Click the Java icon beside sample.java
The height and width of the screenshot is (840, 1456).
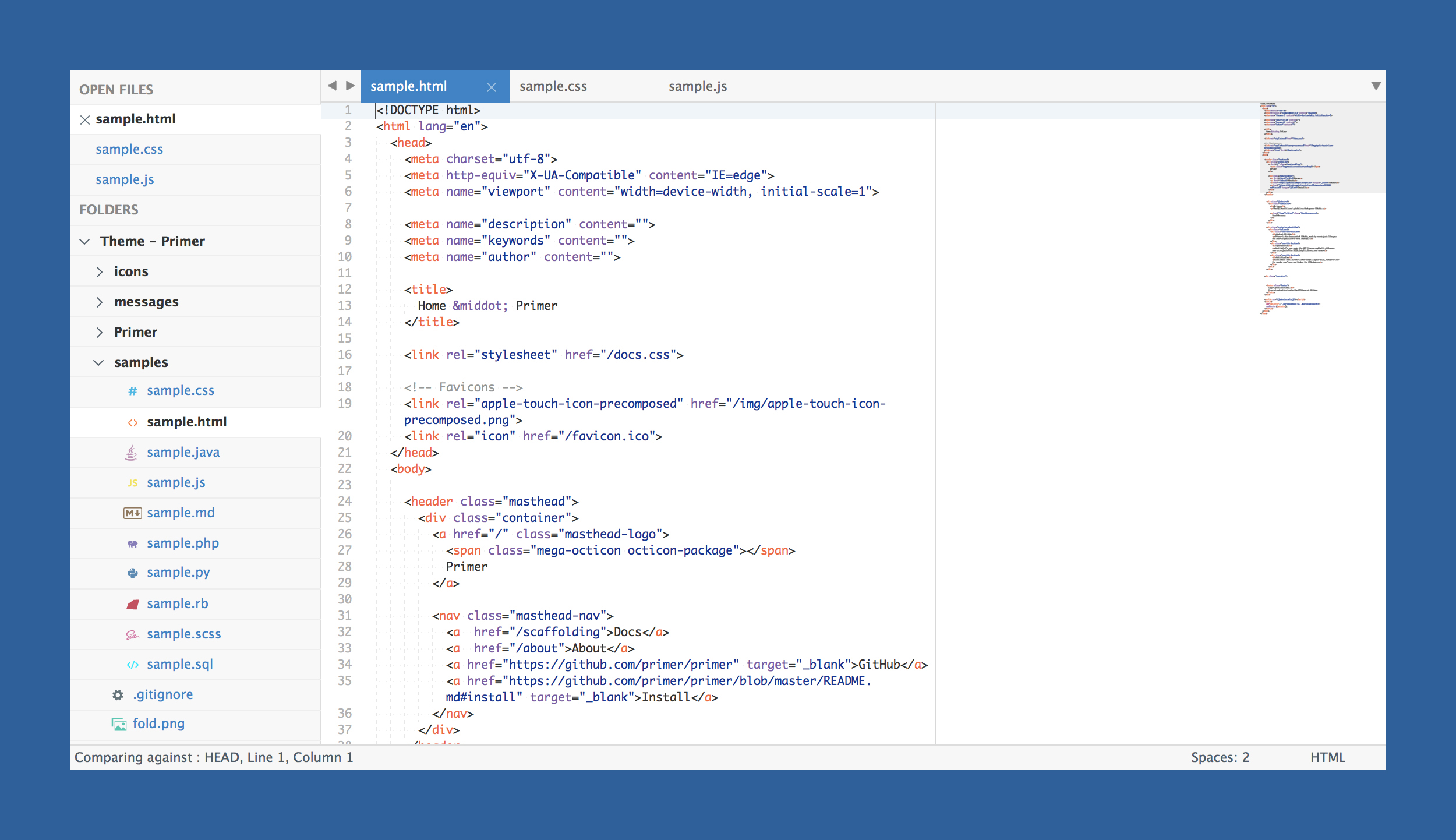tap(132, 453)
